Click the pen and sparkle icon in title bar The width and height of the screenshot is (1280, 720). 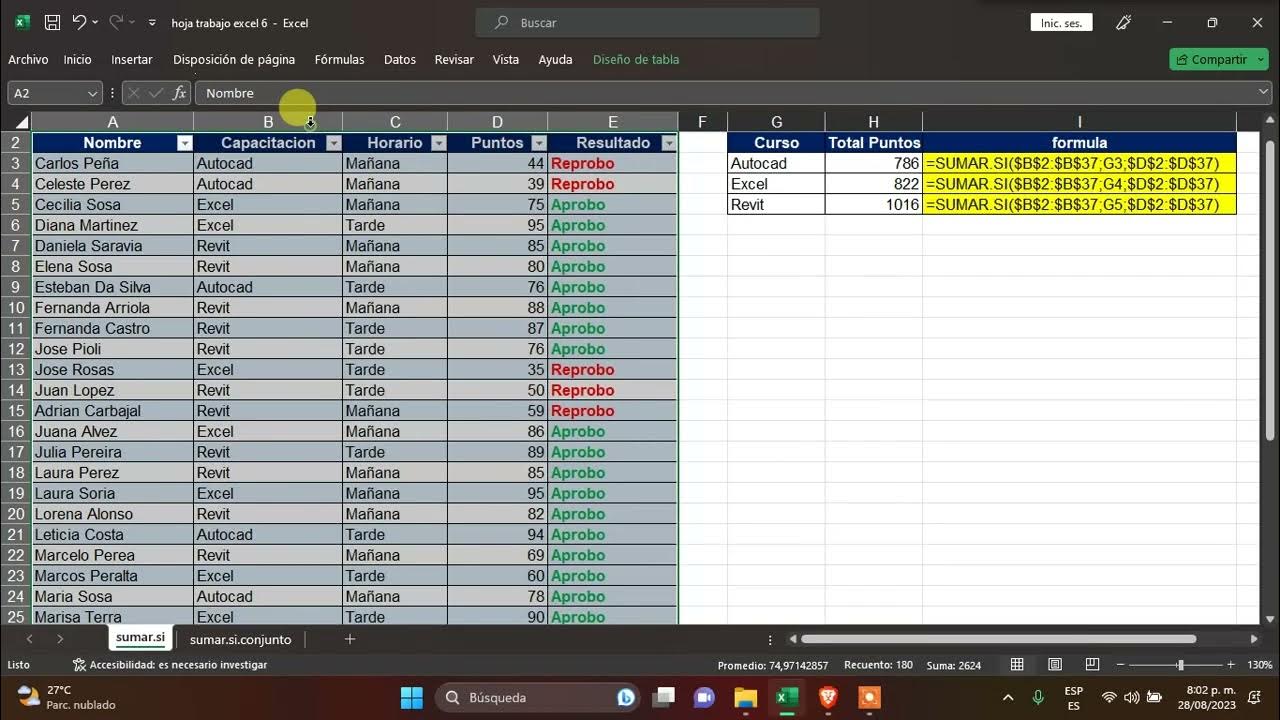tap(1123, 22)
